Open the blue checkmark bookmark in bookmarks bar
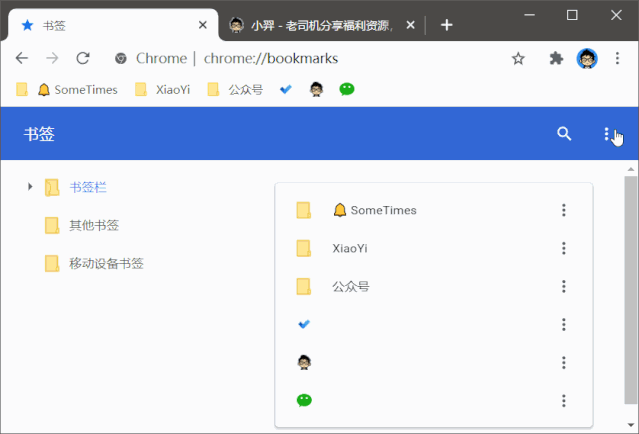This screenshot has height=434, width=639. tap(286, 89)
